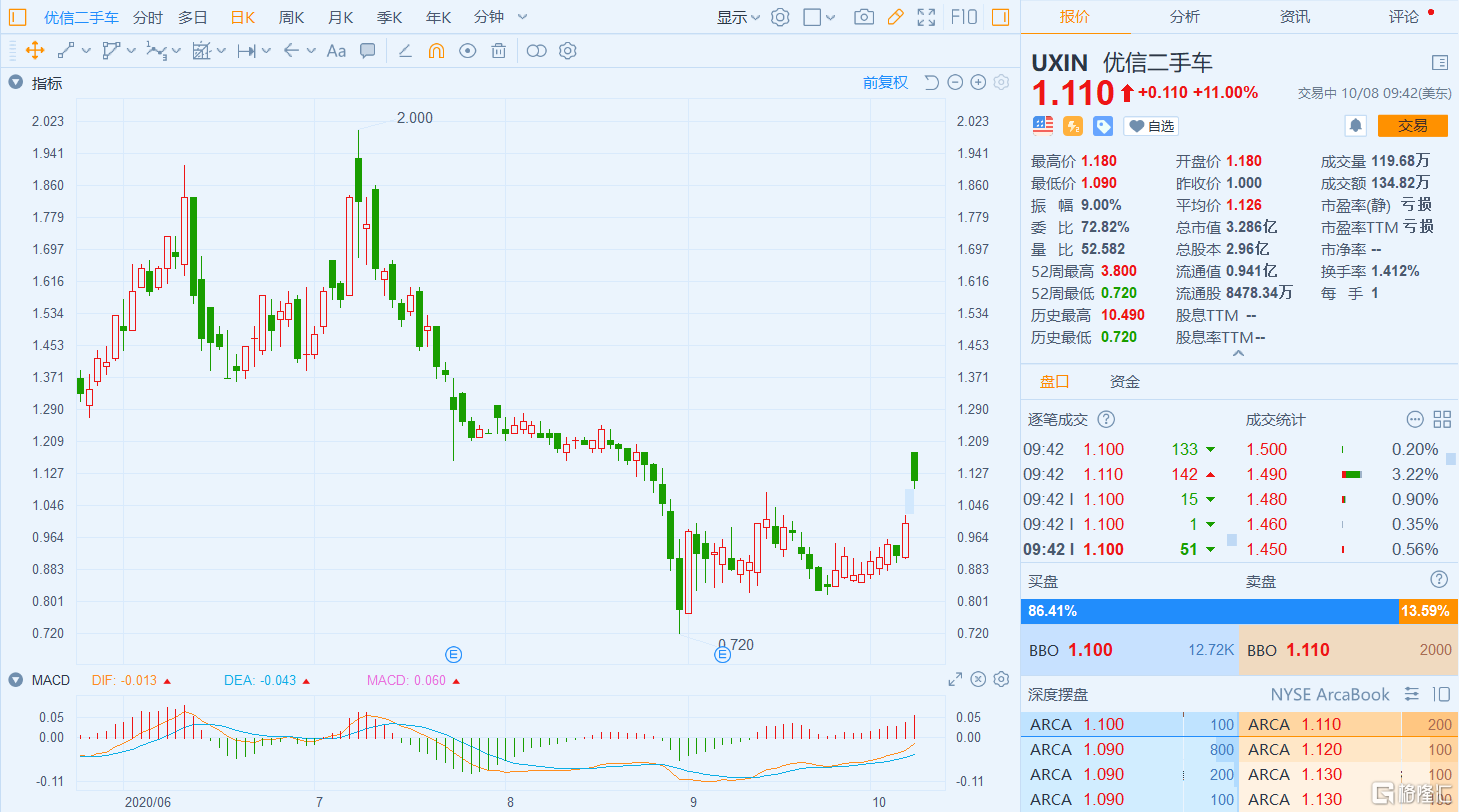Select the 年K yearly candlestick tab

tap(438, 17)
